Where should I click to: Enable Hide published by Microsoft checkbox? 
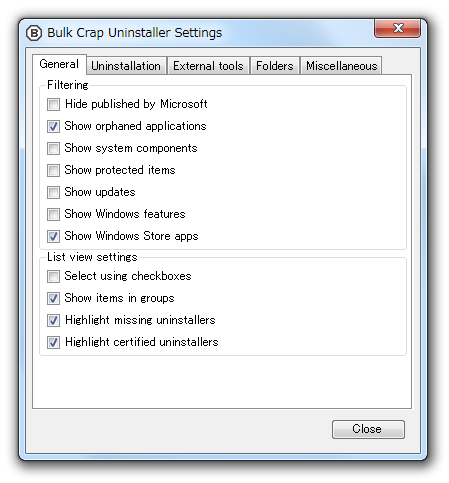[x=53, y=104]
